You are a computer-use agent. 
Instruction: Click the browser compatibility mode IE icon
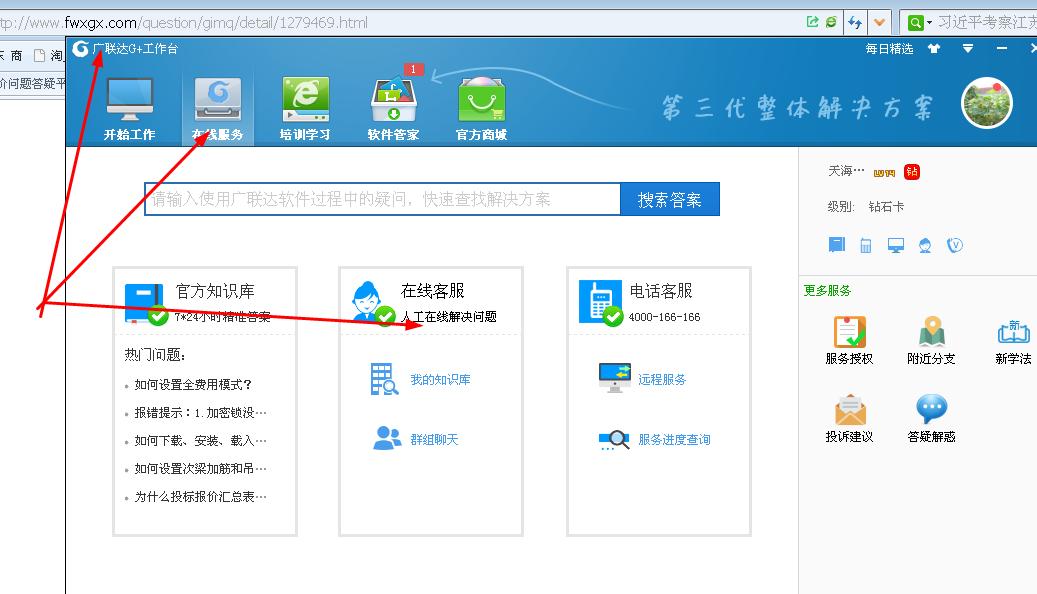click(x=831, y=22)
